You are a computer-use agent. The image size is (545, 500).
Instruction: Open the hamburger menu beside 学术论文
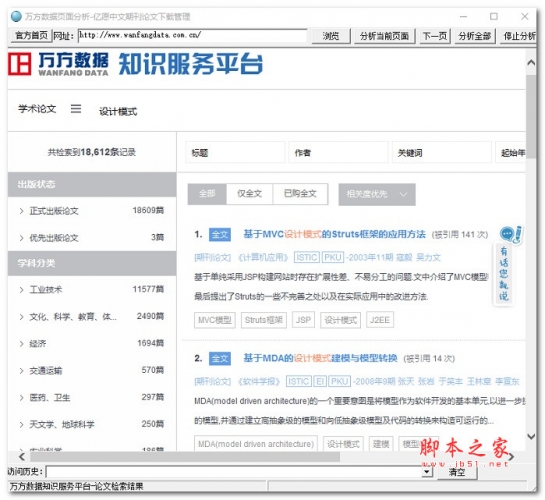[76, 109]
